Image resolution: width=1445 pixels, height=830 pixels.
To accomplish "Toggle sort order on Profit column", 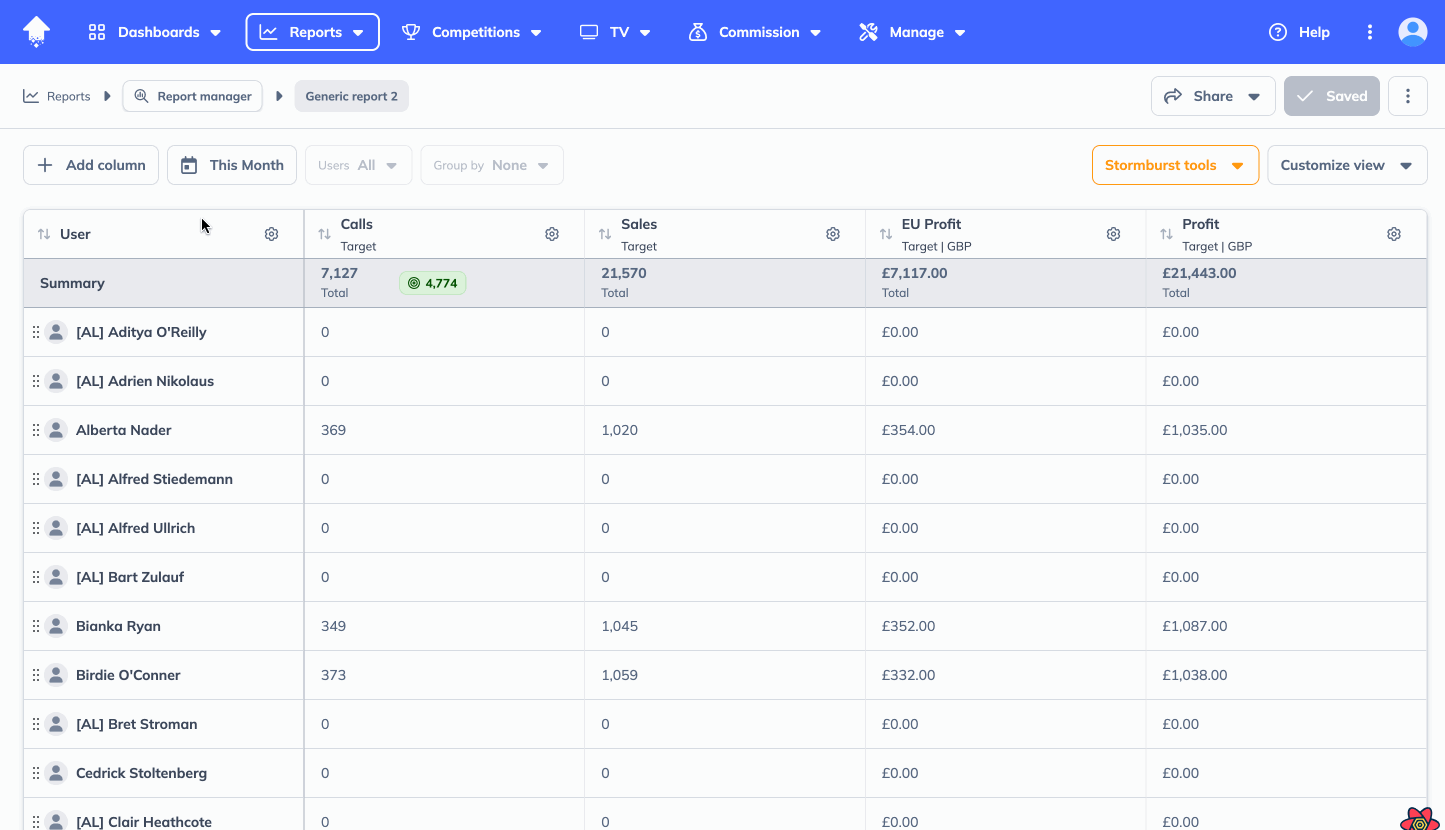I will click(x=1166, y=234).
